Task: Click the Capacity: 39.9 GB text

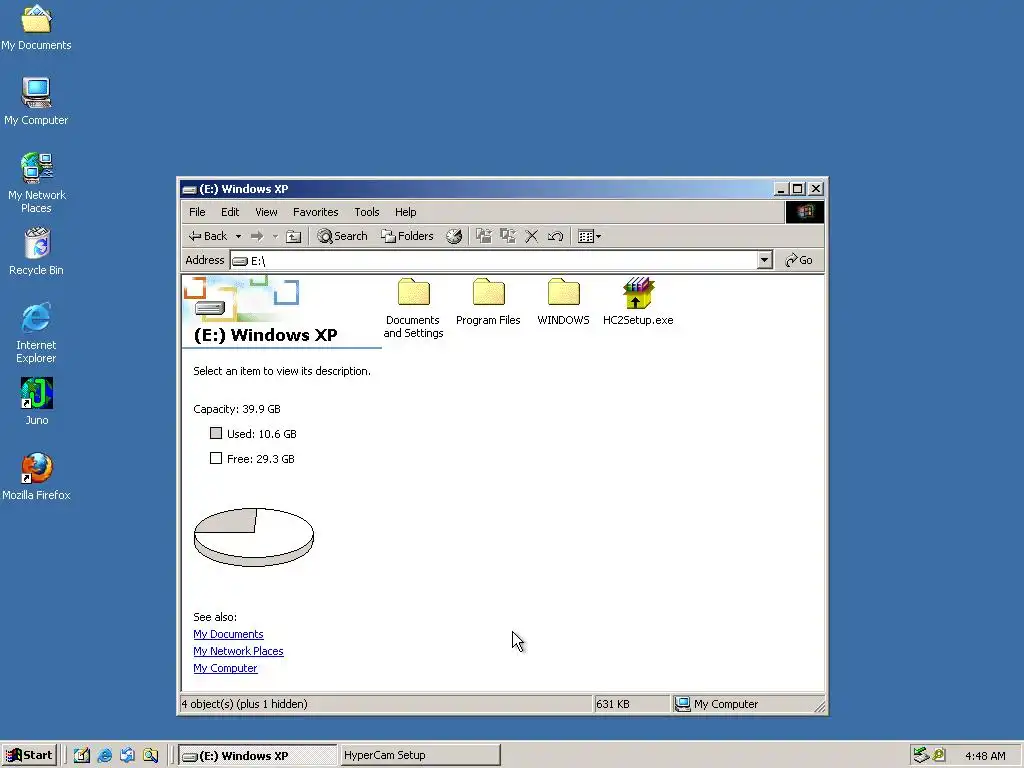Action: pyautogui.click(x=237, y=409)
